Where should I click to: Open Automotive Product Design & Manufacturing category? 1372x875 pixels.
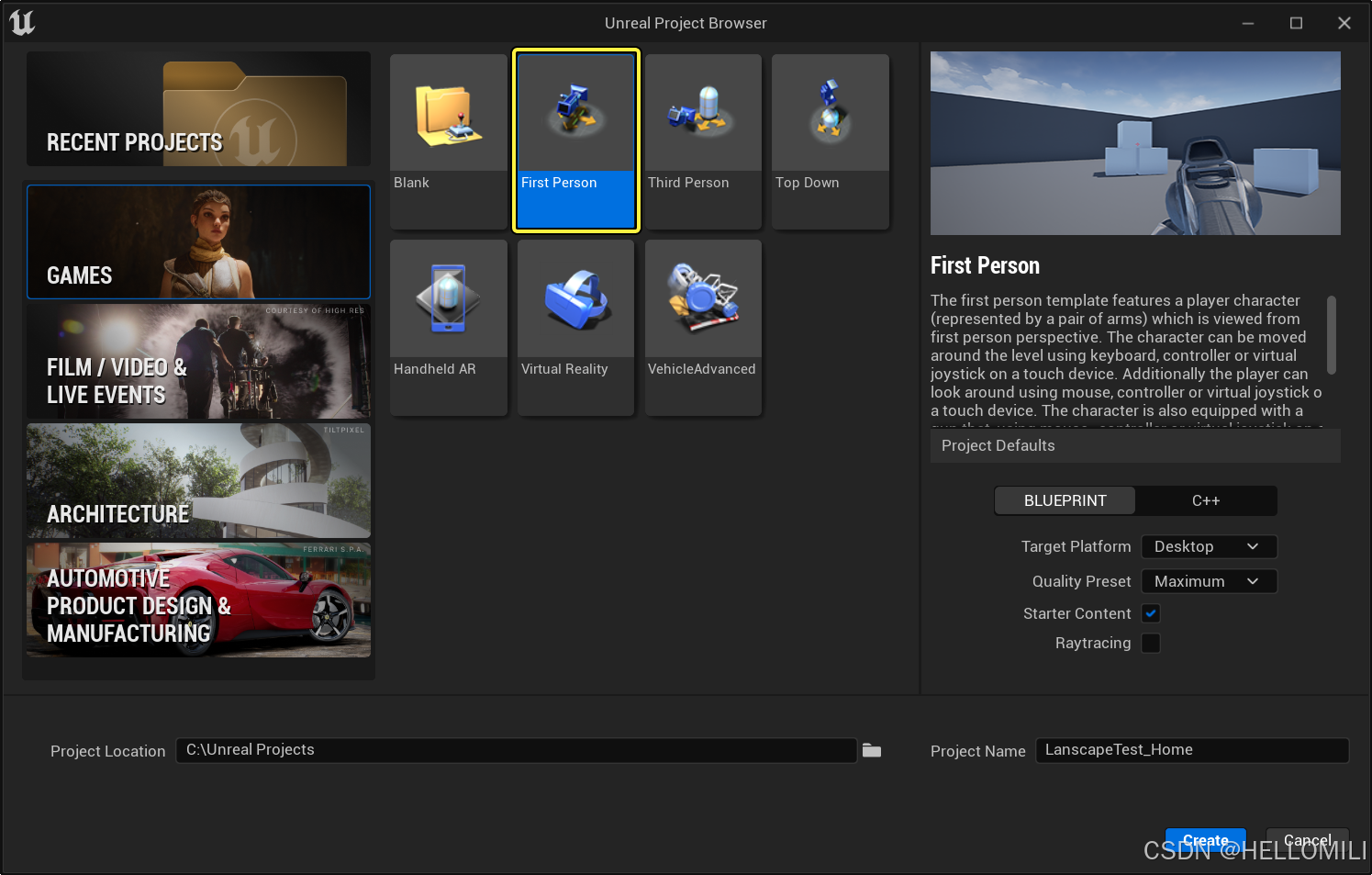click(198, 600)
